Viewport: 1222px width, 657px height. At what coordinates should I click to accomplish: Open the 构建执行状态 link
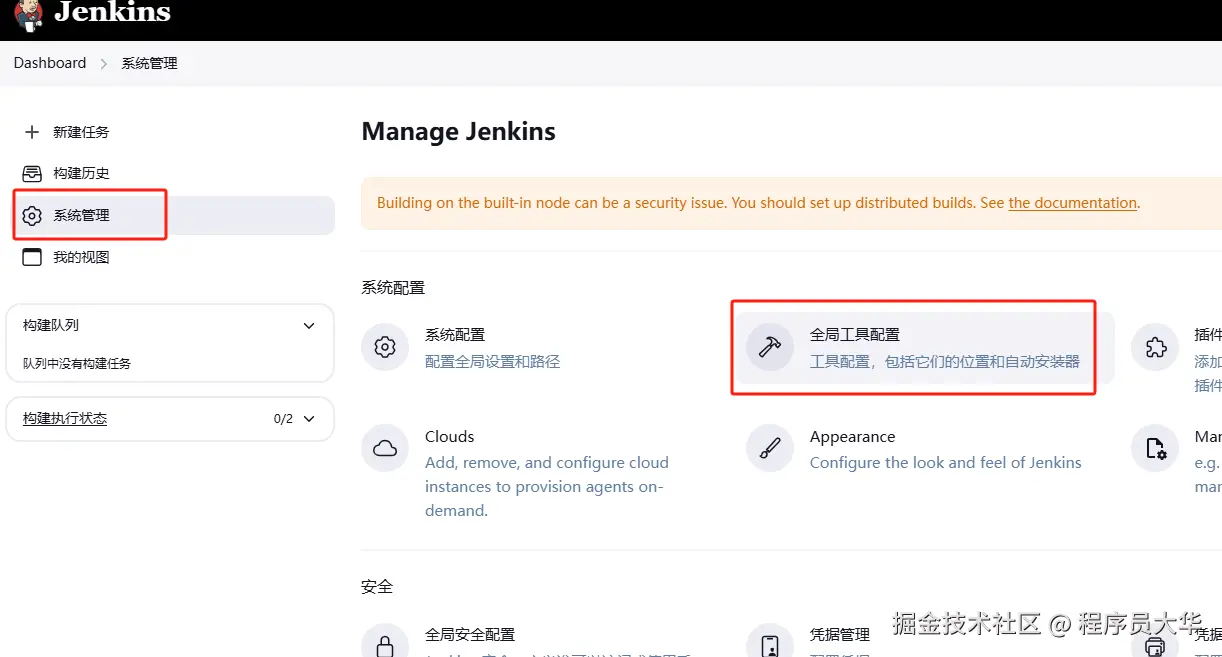(x=65, y=418)
